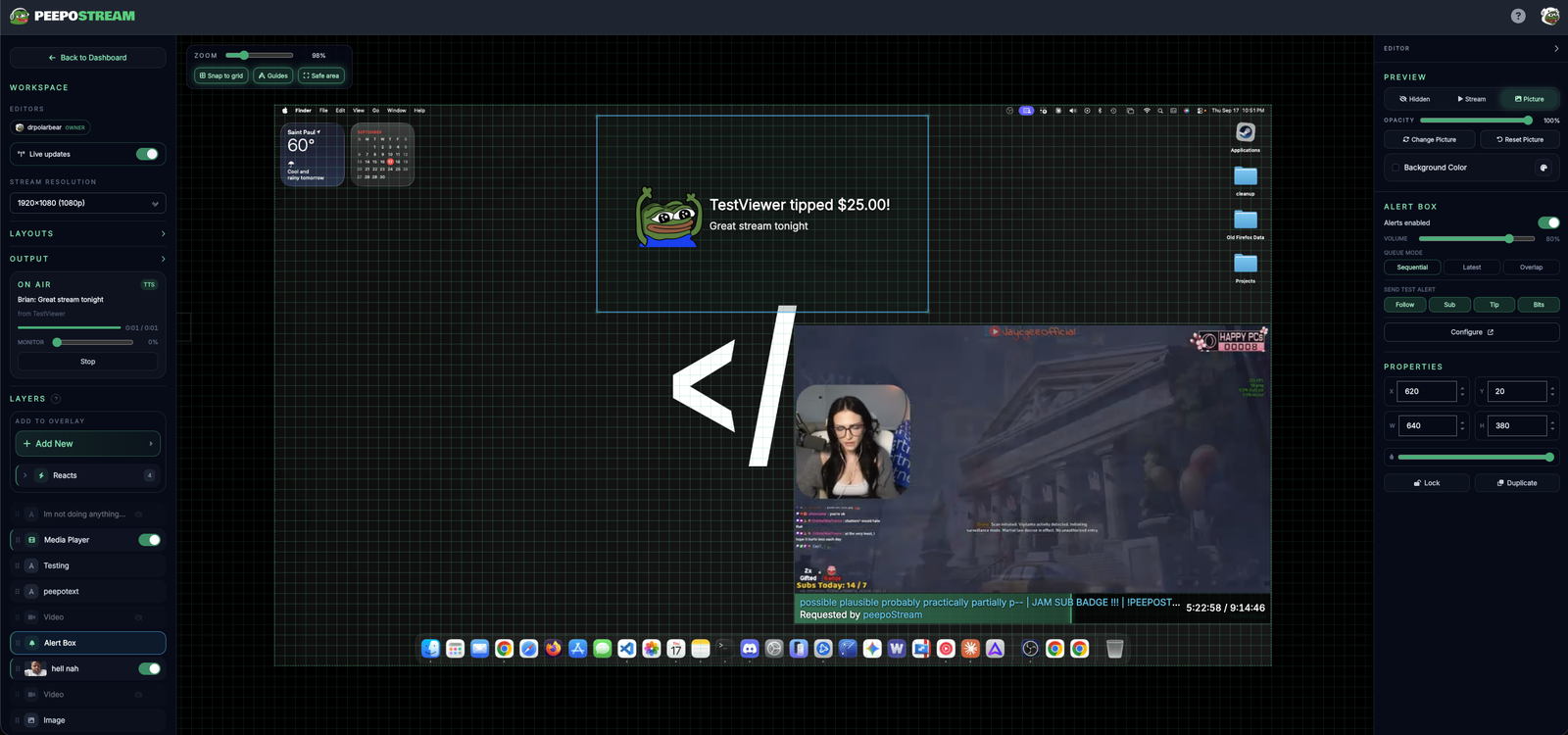The width and height of the screenshot is (1568, 735).
Task: Open the alert box Configure link
Action: point(1472,332)
